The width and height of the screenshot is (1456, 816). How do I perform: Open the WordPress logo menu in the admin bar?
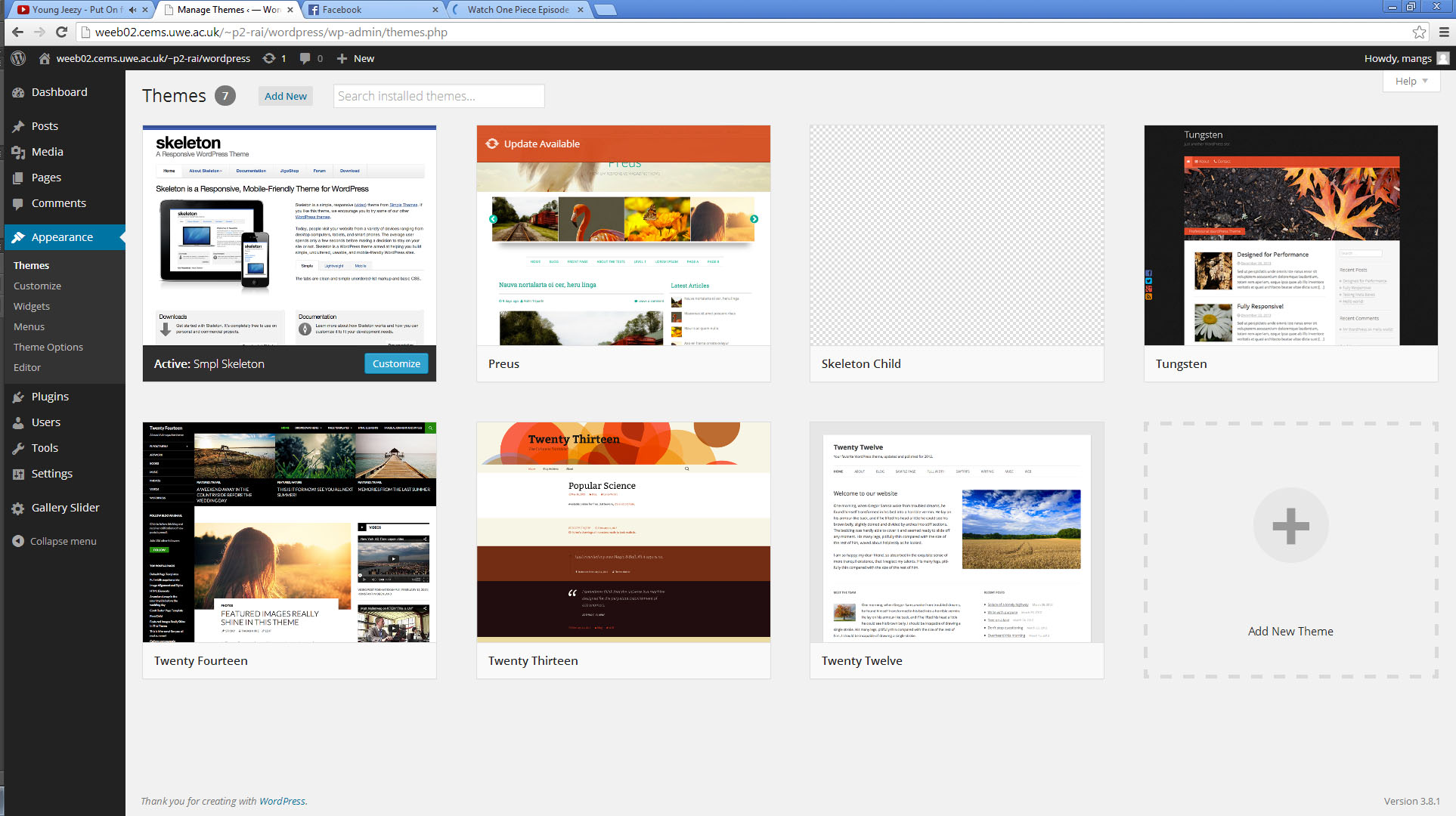[x=17, y=58]
